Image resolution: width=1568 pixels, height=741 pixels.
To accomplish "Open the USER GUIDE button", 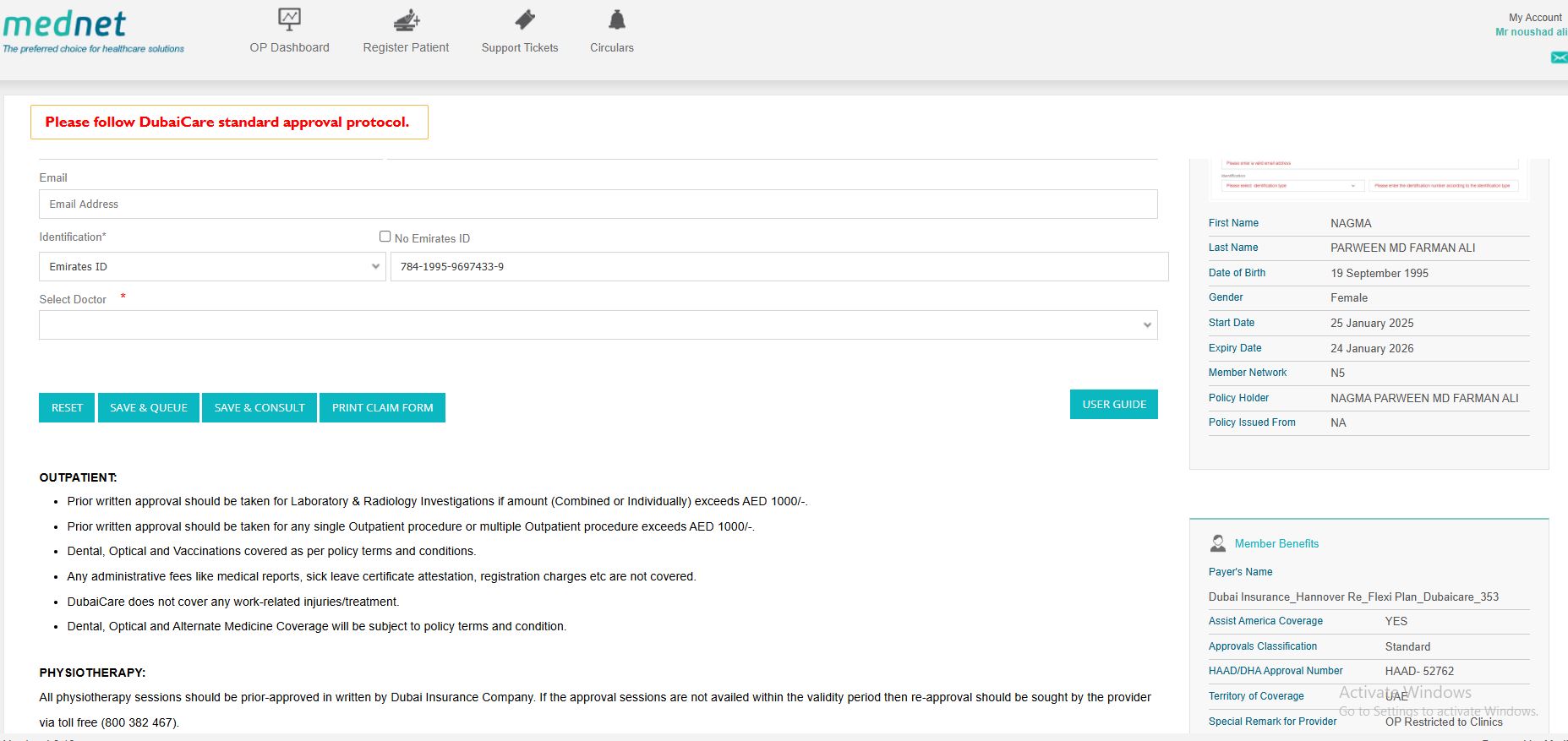I will coord(1114,404).
